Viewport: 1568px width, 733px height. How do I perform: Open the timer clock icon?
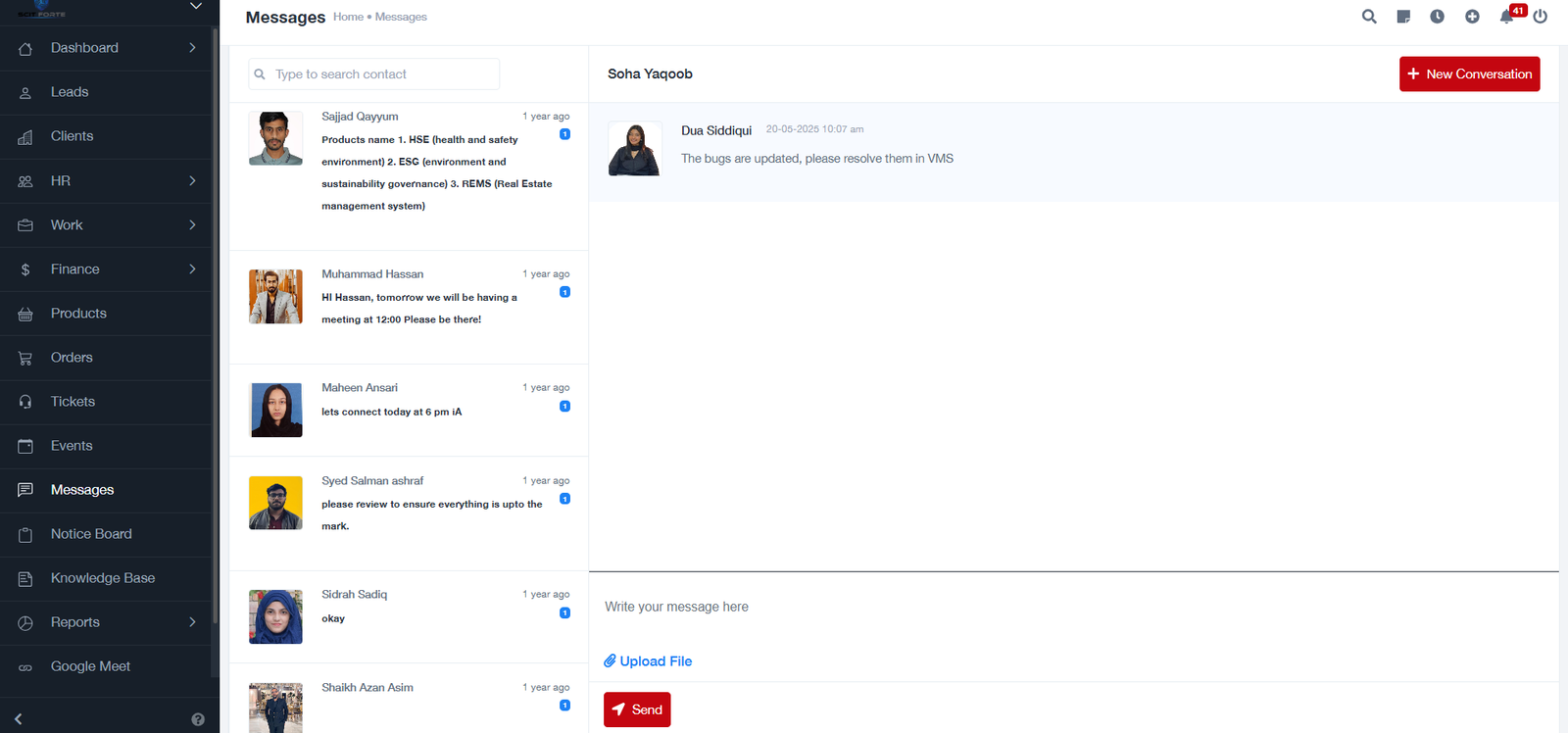point(1438,17)
